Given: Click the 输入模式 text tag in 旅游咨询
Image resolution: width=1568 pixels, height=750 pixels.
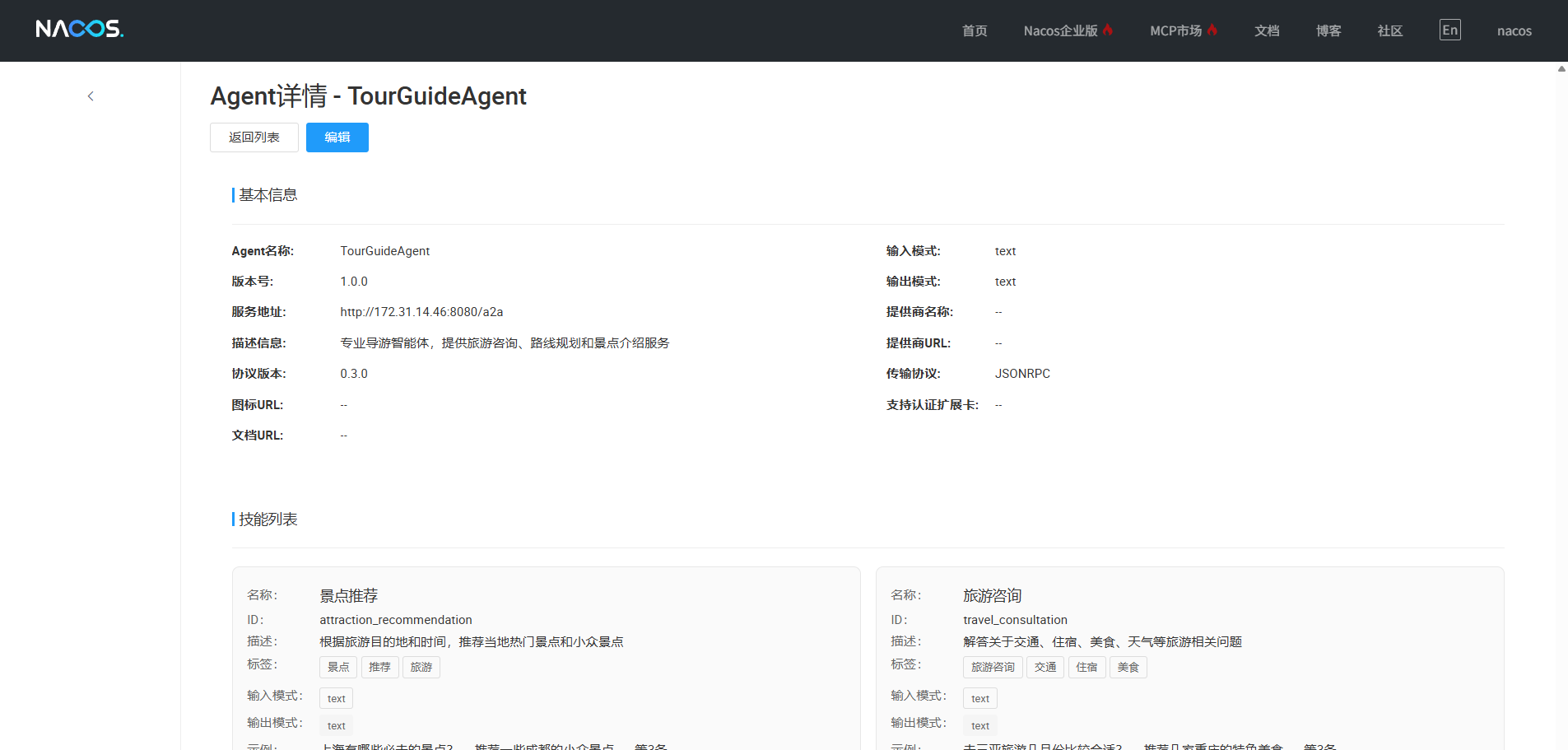Looking at the screenshot, I should click(x=979, y=699).
